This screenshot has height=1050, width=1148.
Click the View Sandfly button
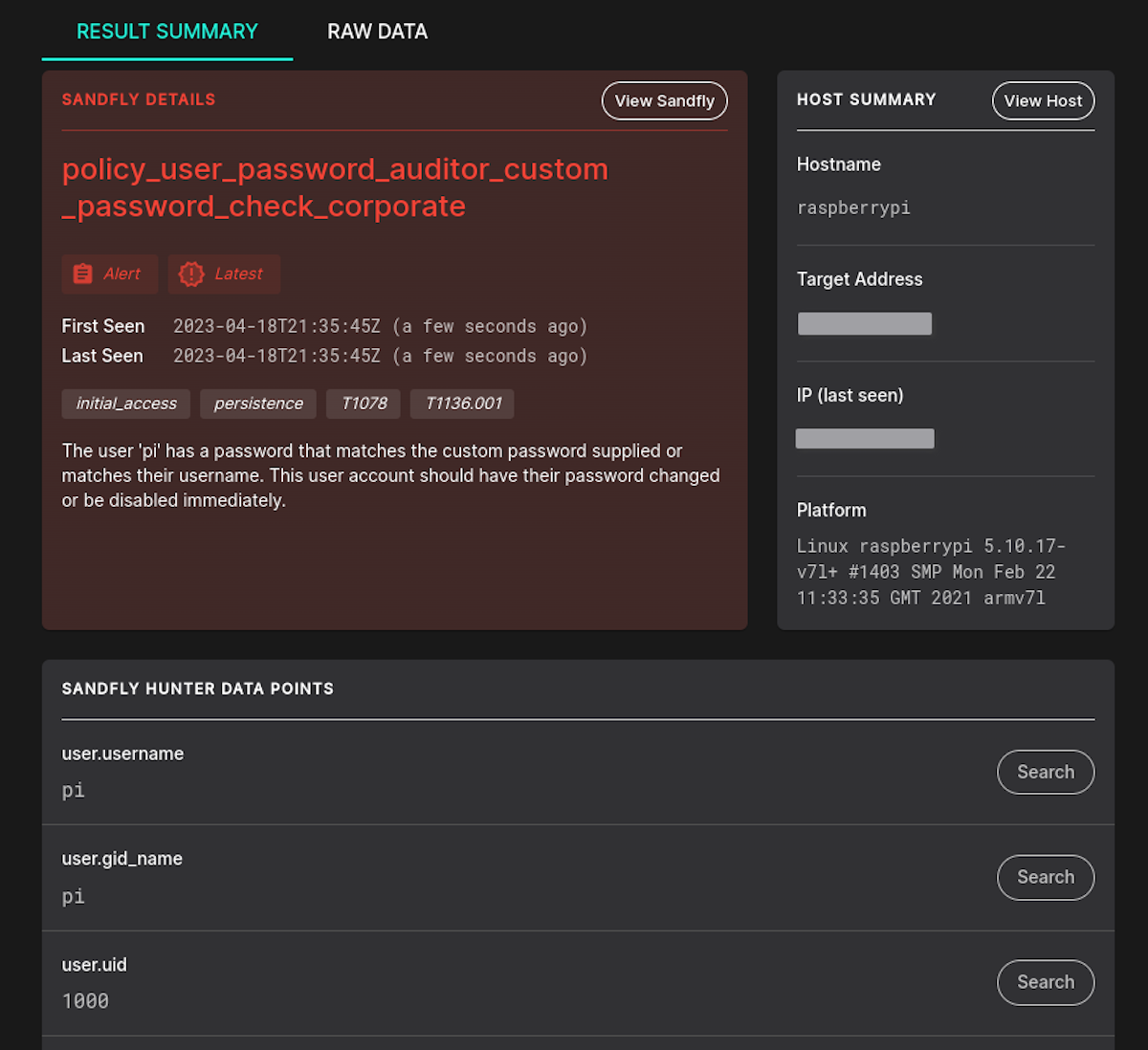664,100
